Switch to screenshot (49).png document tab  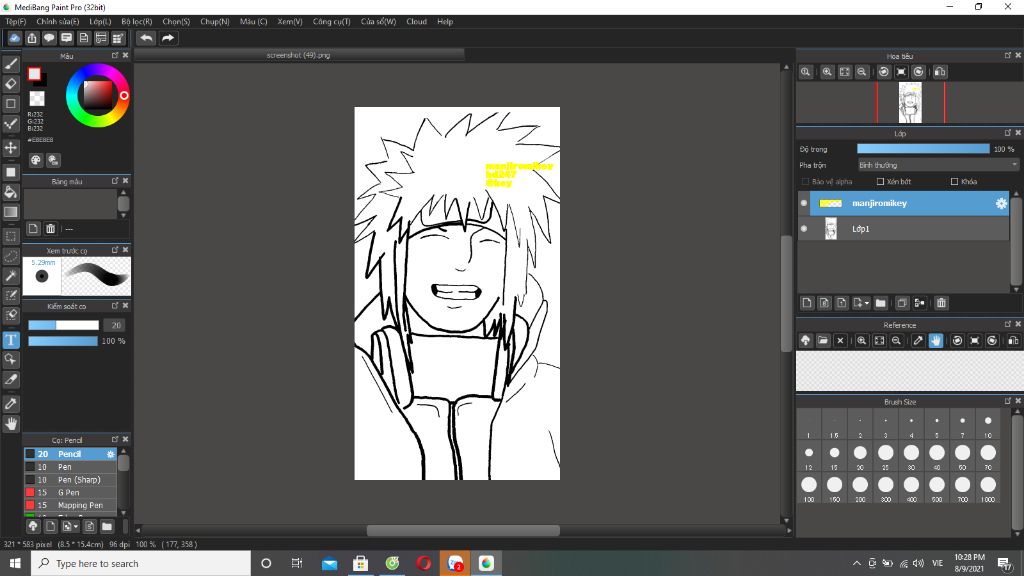coord(298,56)
